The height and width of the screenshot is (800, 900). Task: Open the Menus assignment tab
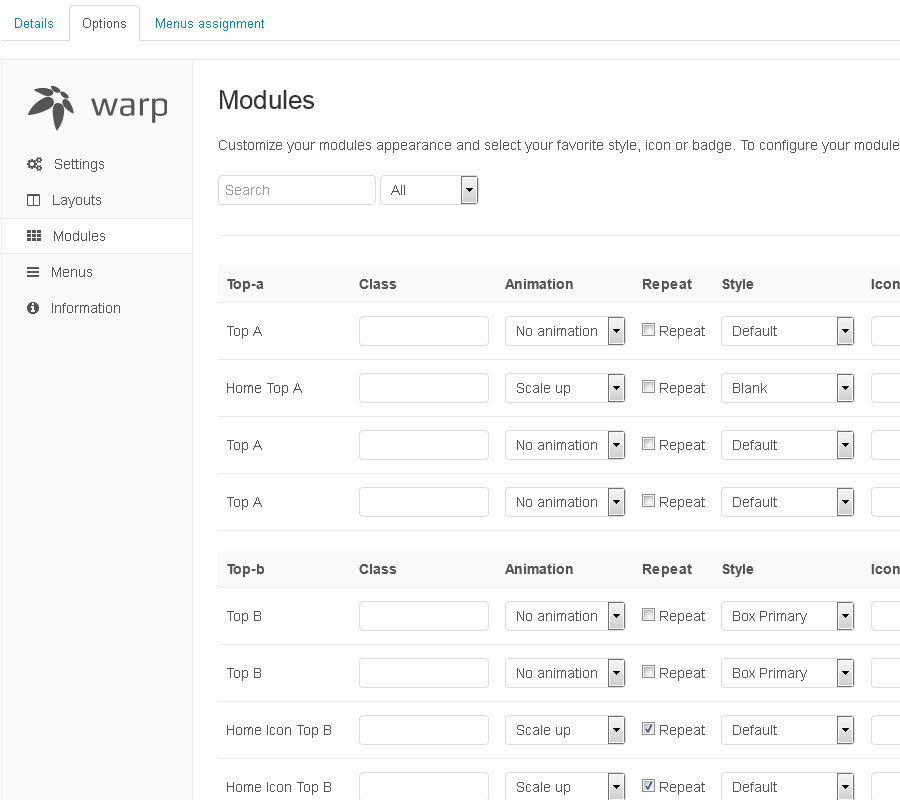(x=209, y=23)
